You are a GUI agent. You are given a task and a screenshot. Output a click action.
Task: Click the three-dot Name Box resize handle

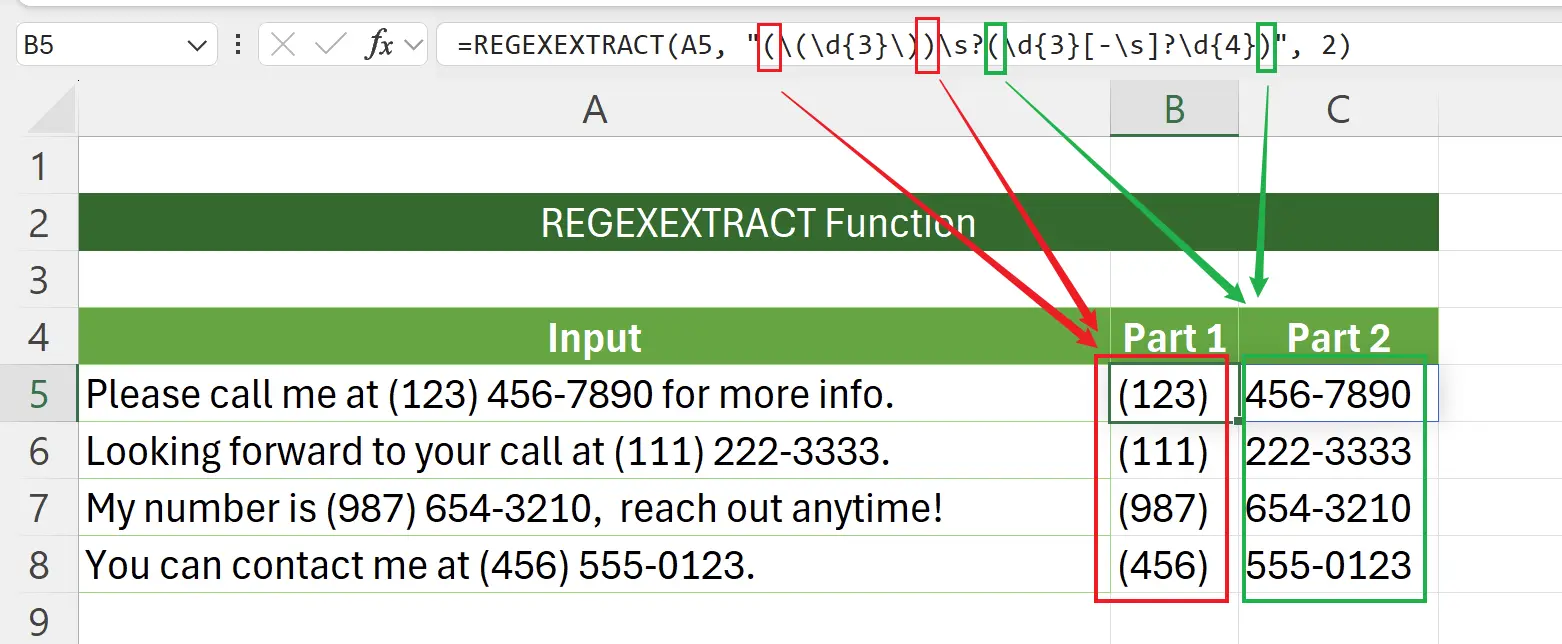click(238, 46)
